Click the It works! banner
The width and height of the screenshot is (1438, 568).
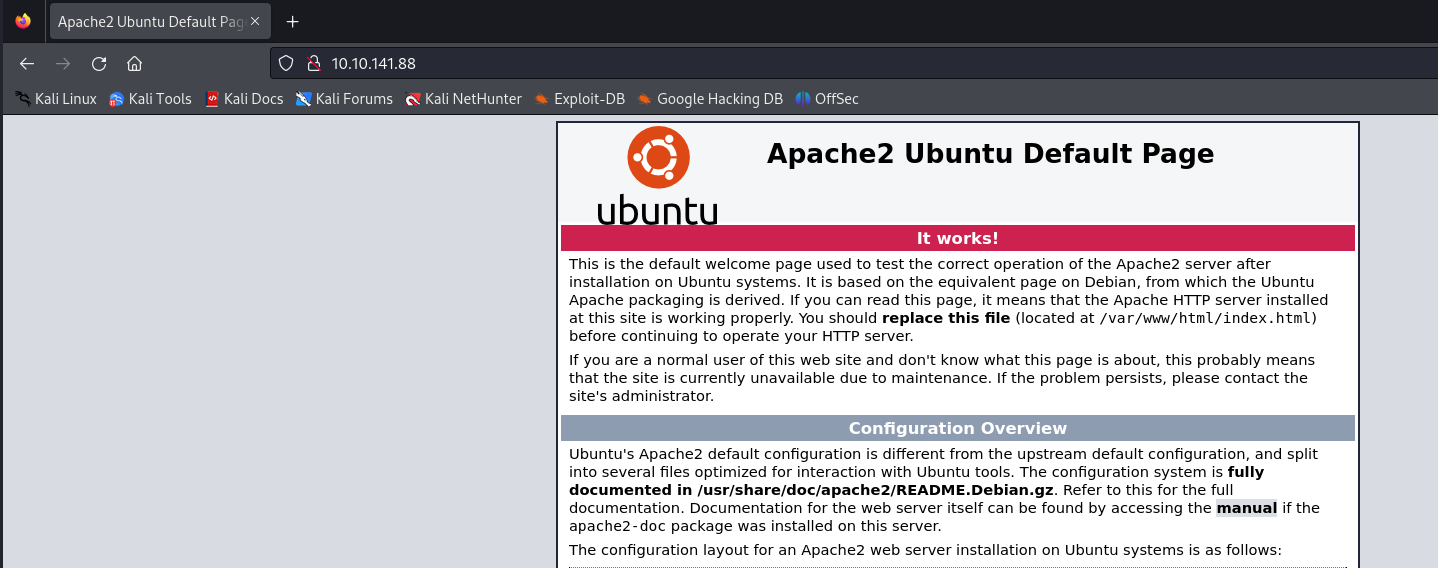pos(957,238)
